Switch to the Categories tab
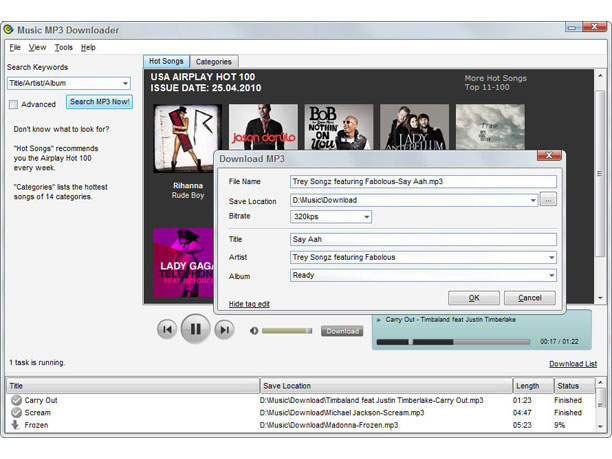This screenshot has height=459, width=612. coord(213,62)
